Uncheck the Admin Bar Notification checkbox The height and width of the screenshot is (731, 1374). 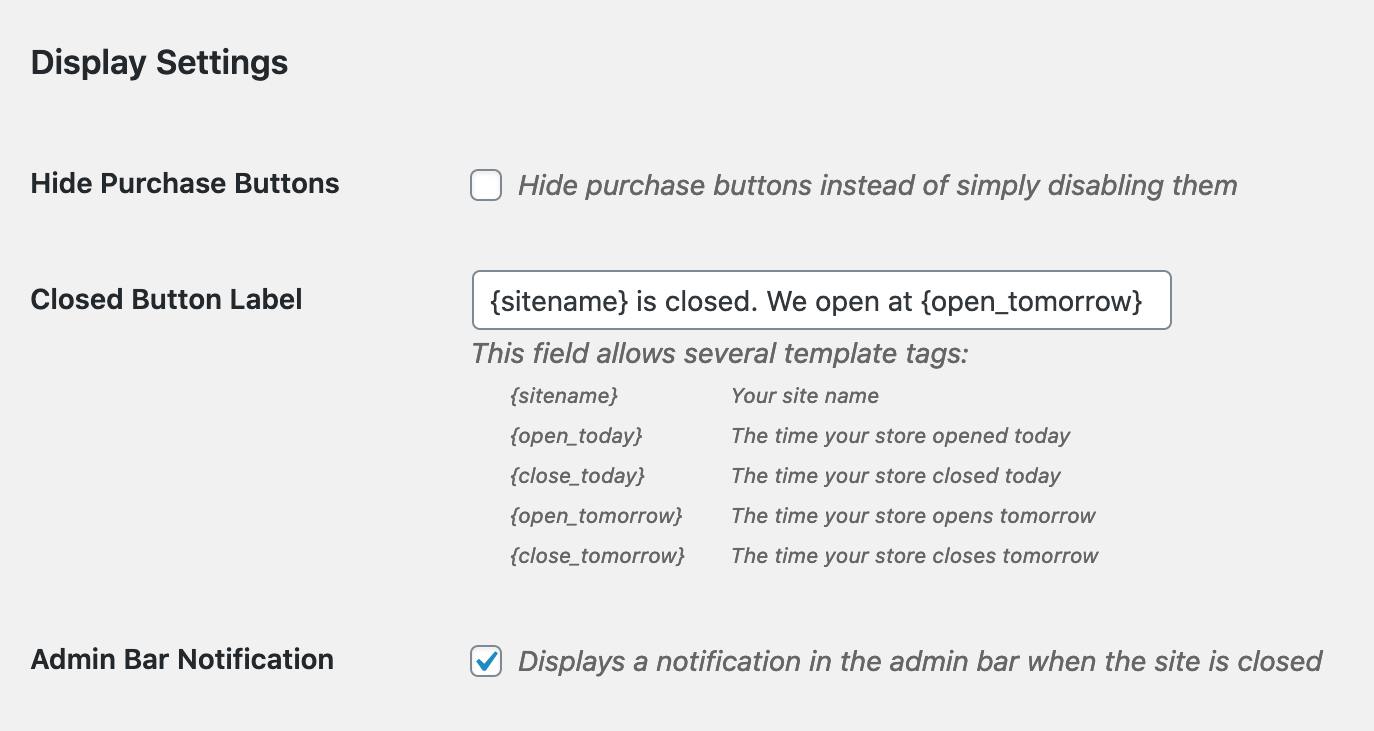point(486,661)
